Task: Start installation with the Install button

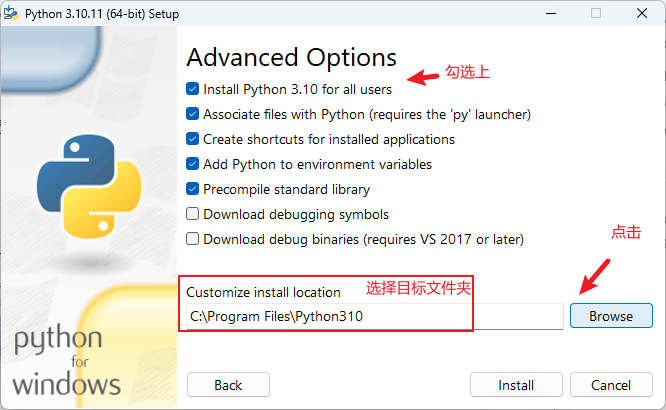Action: 516,385
